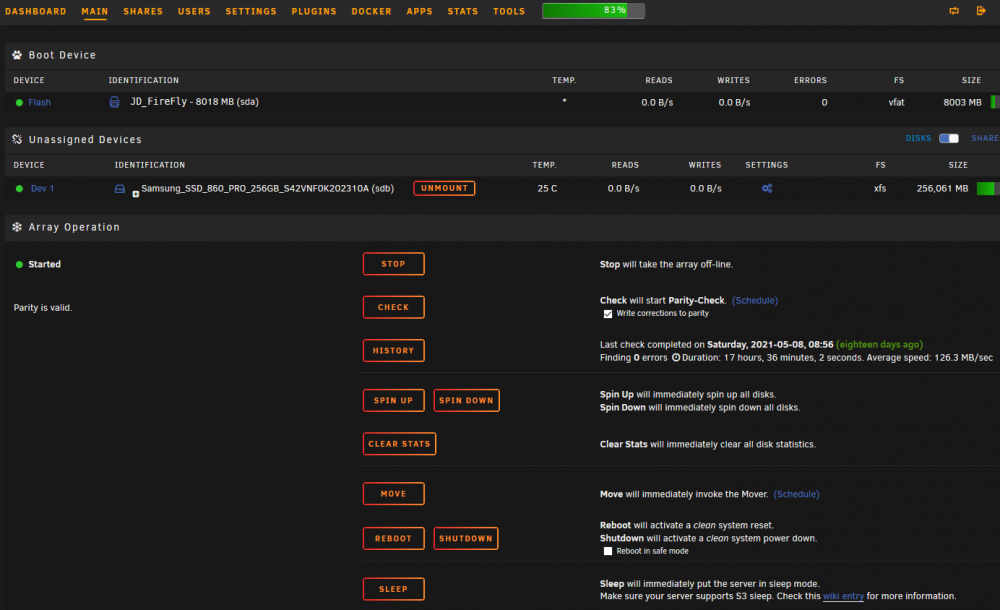
Task: Put the server to Sleep
Action: tap(393, 589)
